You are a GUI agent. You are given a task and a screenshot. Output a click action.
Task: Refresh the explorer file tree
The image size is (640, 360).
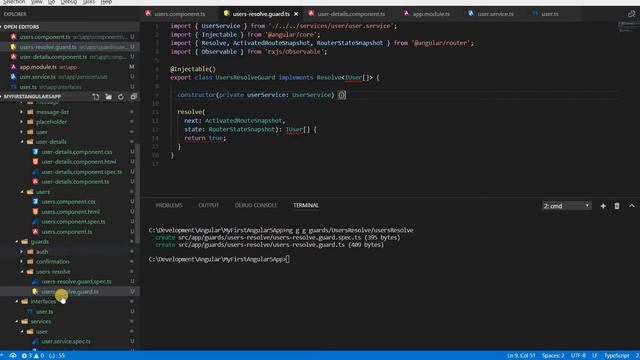coord(121,97)
